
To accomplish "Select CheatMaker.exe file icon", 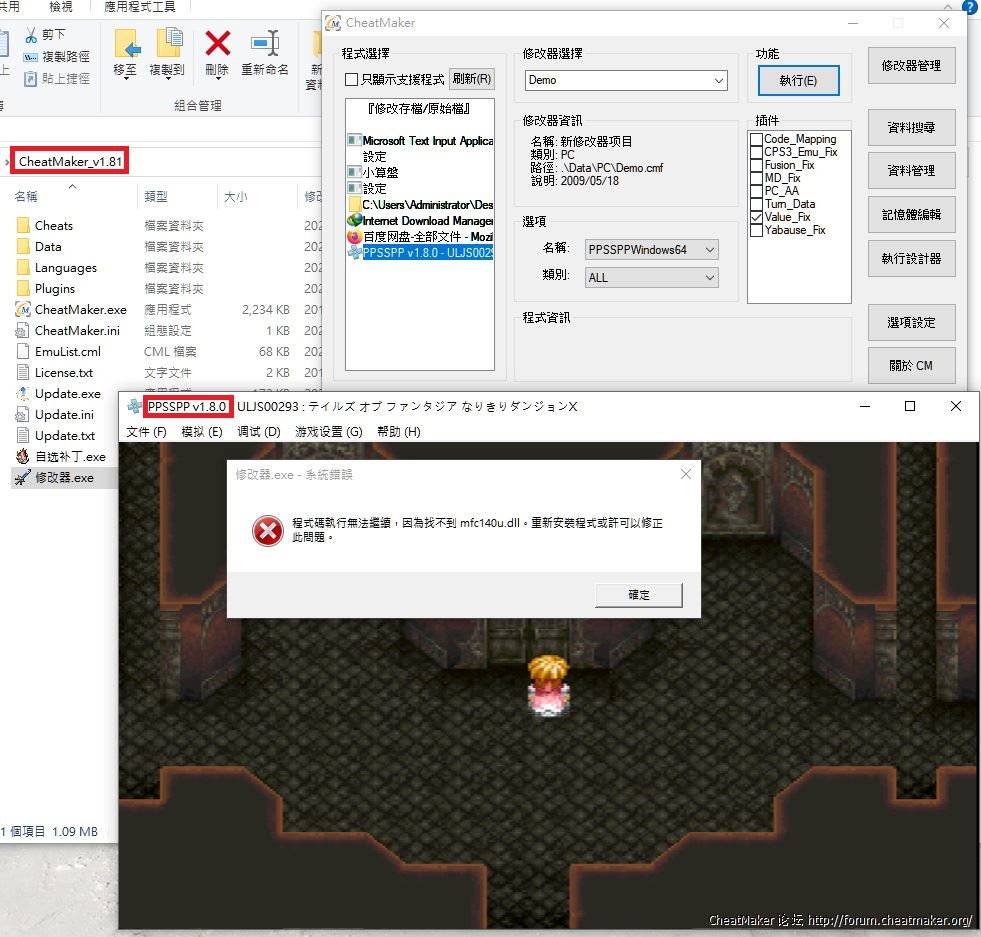I will [x=24, y=310].
